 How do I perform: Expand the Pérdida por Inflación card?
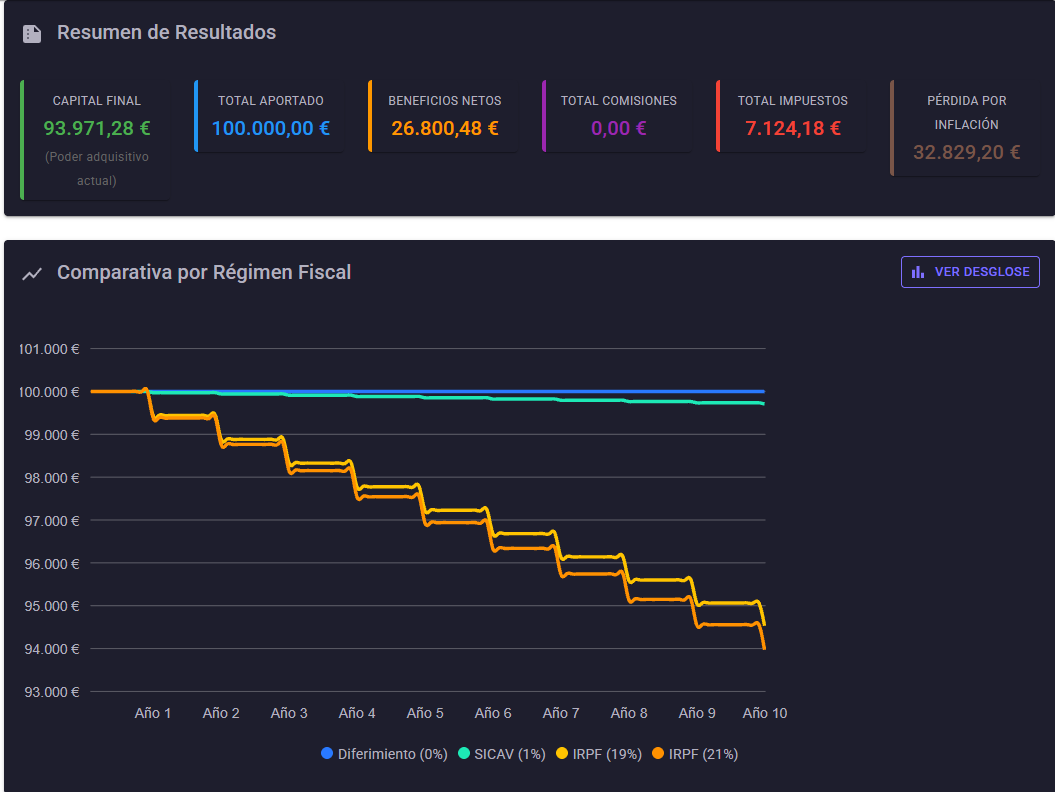966,128
